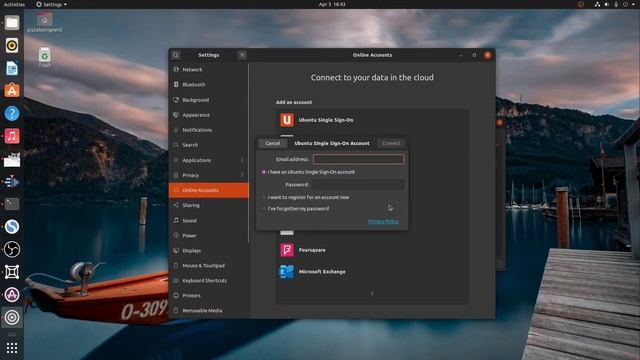Click the Settings gear in the dock

(12, 317)
